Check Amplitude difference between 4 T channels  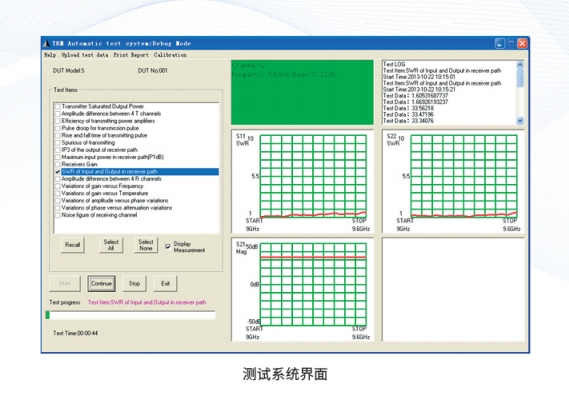57,114
